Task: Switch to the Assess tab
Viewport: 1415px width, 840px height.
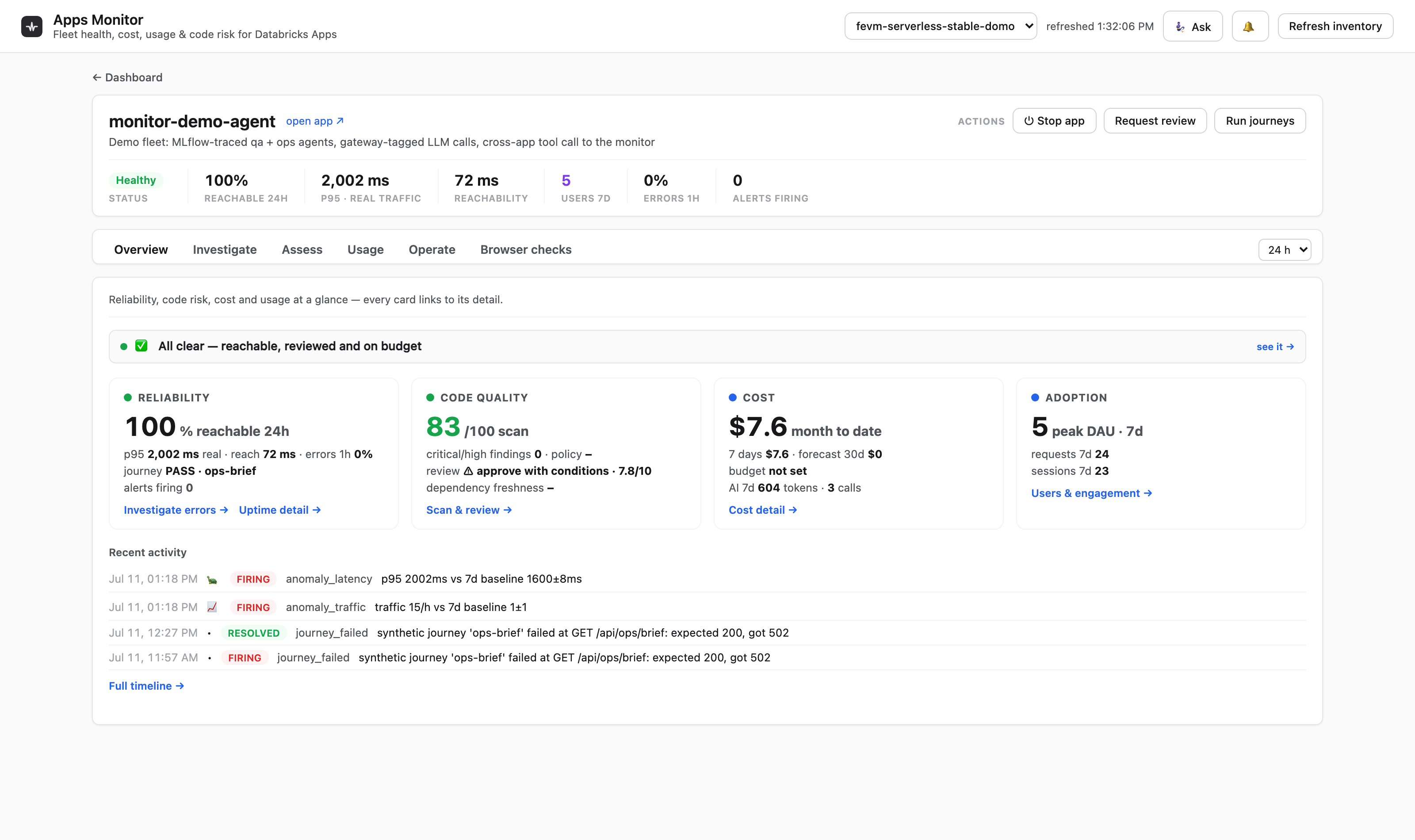Action: pos(302,250)
